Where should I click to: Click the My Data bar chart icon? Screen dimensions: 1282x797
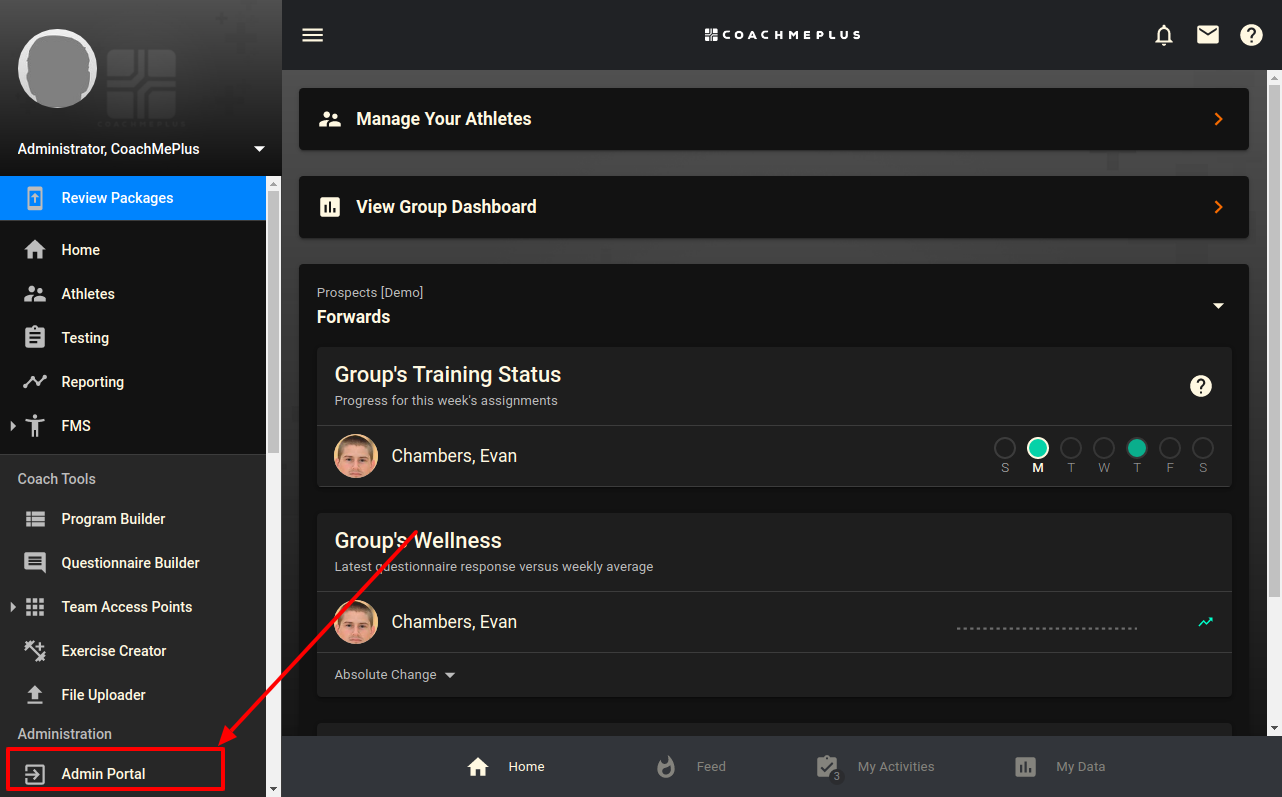[1025, 767]
